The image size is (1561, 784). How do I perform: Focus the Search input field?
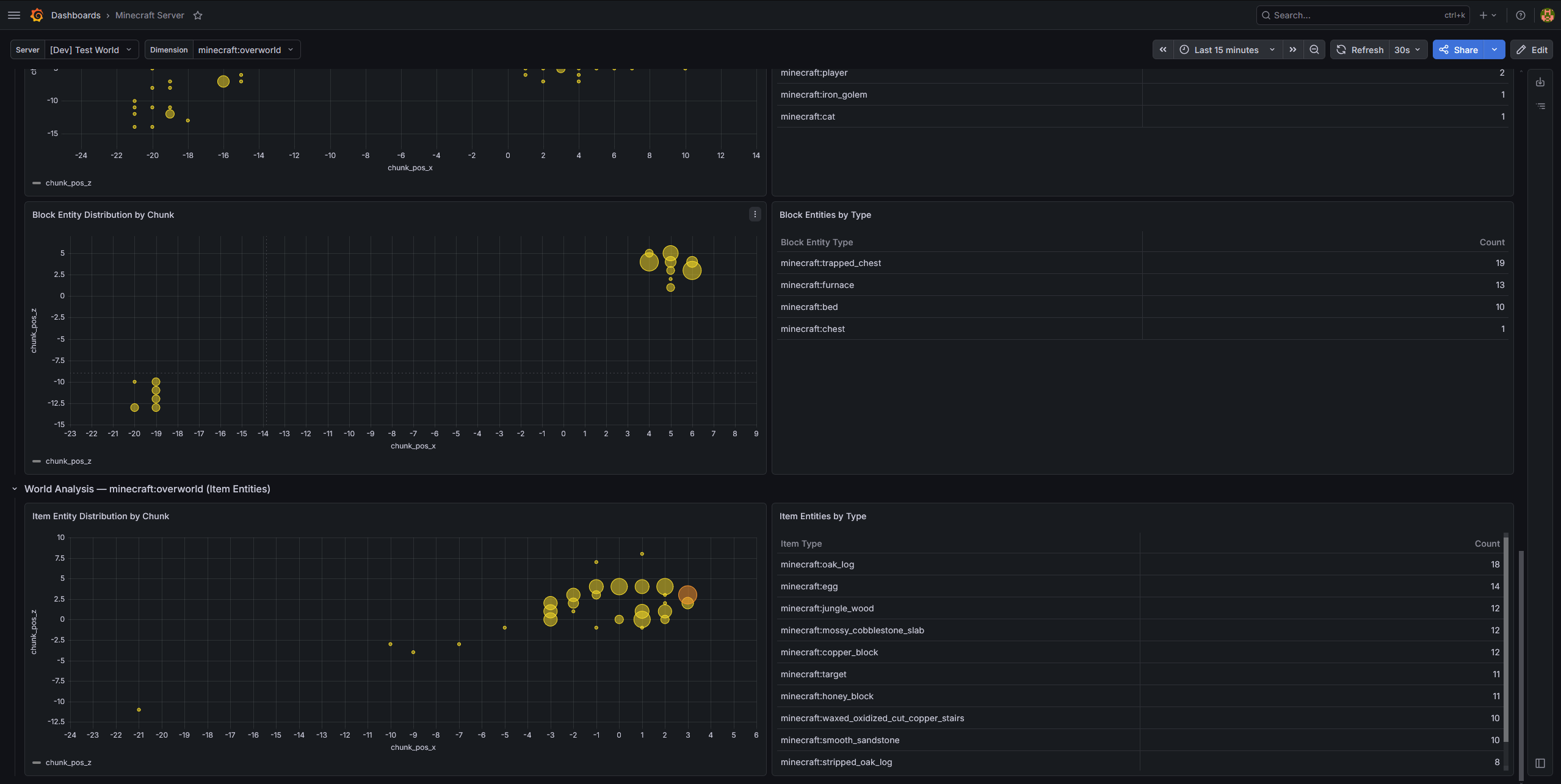pos(1363,15)
